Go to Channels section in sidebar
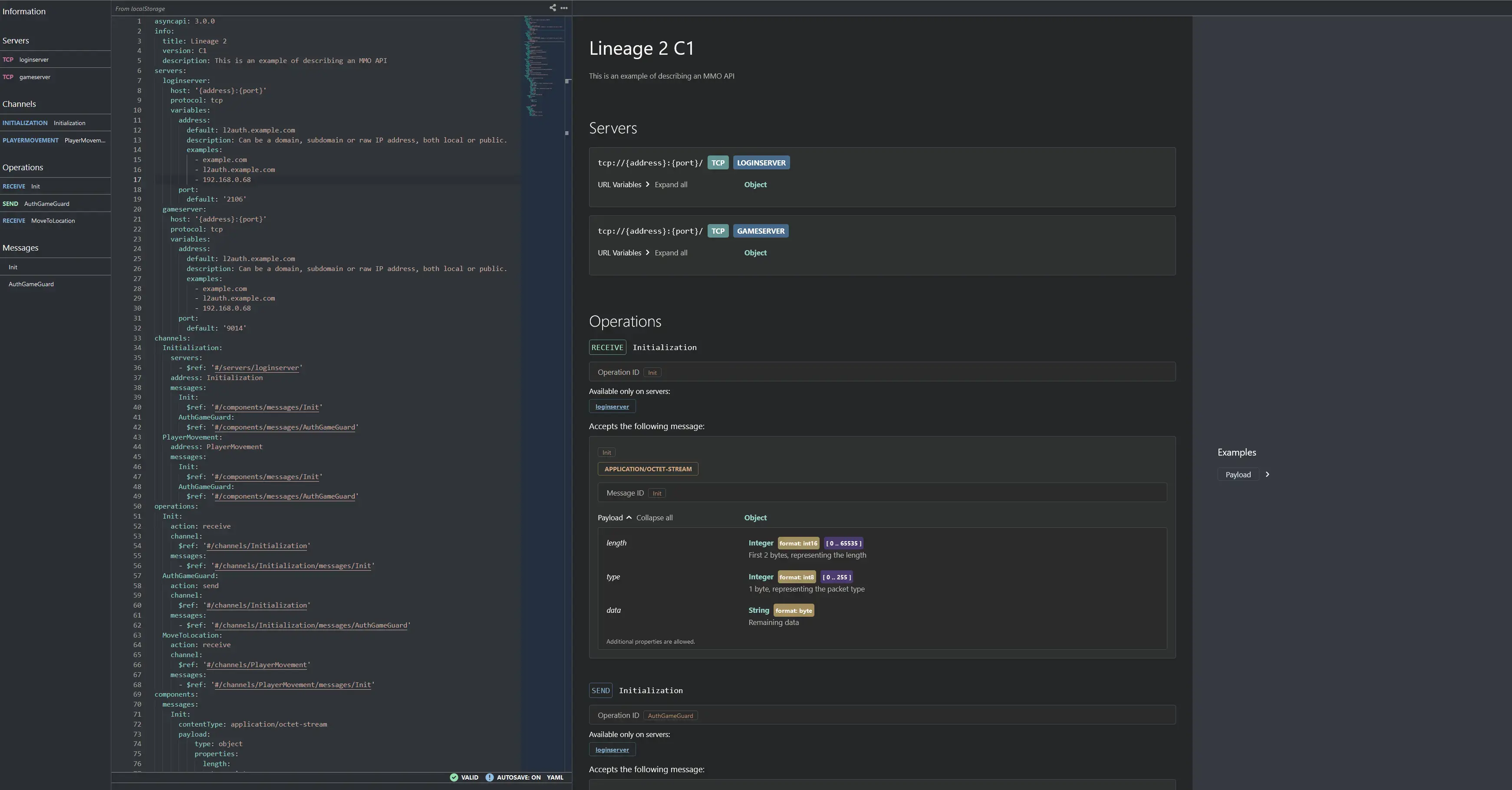Image resolution: width=1512 pixels, height=790 pixels. pos(20,104)
